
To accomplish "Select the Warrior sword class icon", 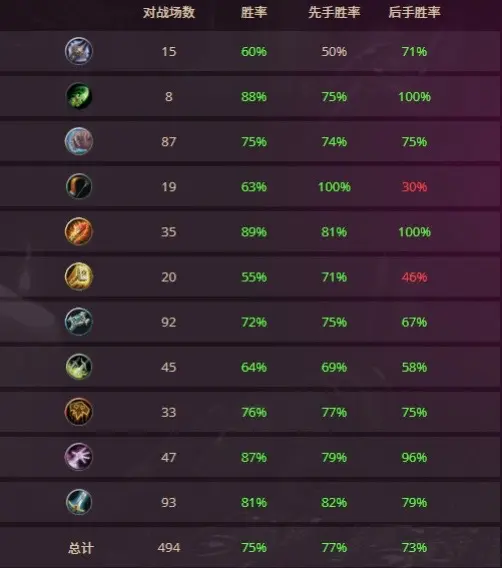I will click(x=79, y=502).
